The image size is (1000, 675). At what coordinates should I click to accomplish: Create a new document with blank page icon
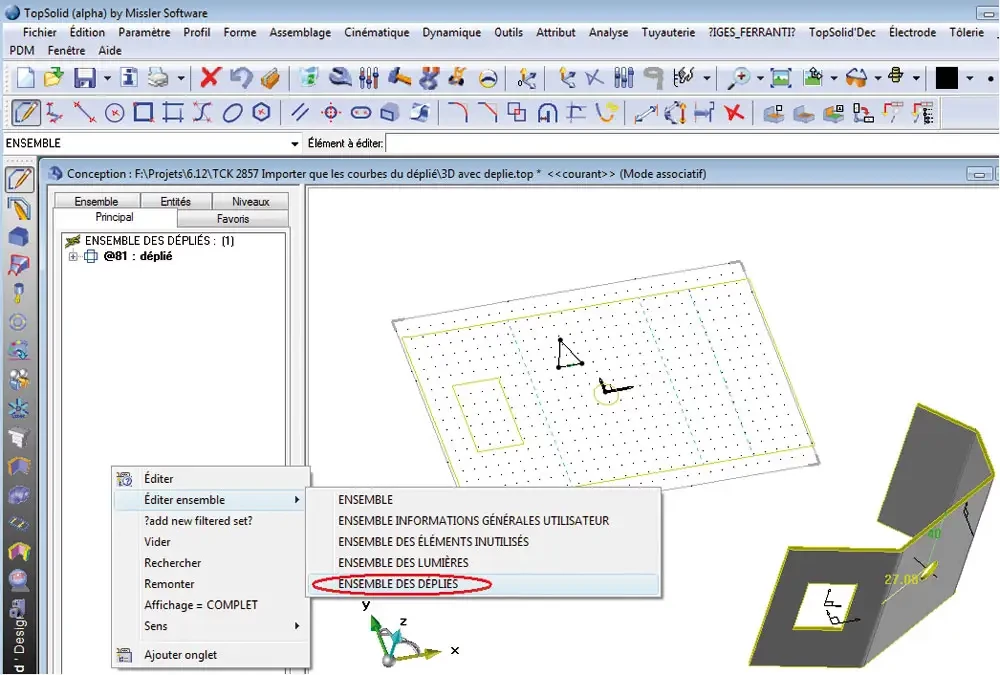(x=26, y=78)
